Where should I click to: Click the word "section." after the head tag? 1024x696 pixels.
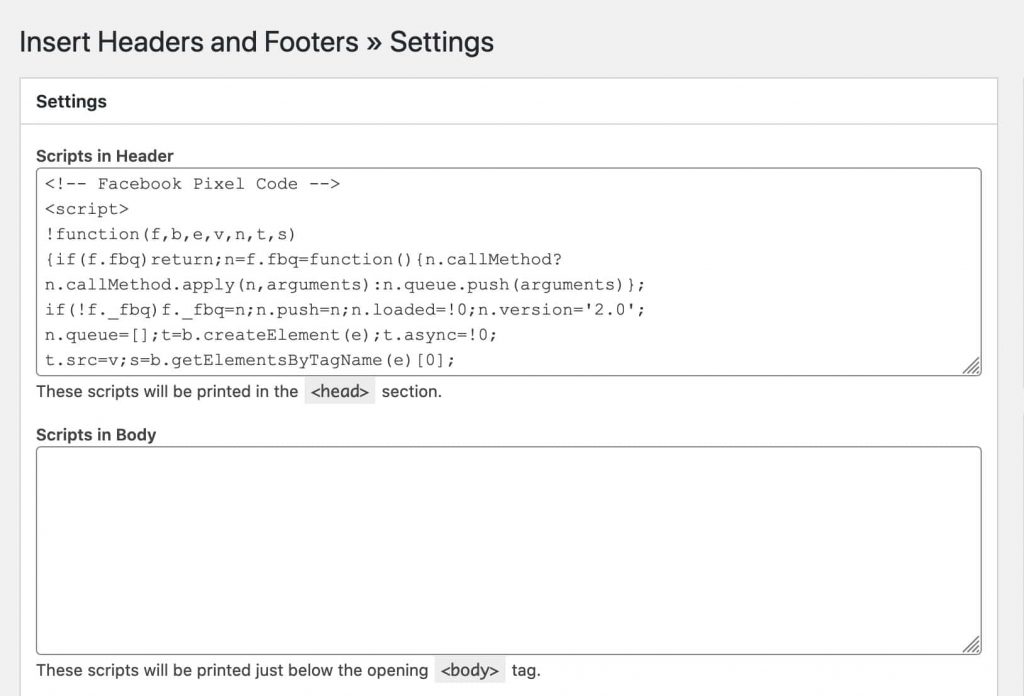[x=411, y=392]
